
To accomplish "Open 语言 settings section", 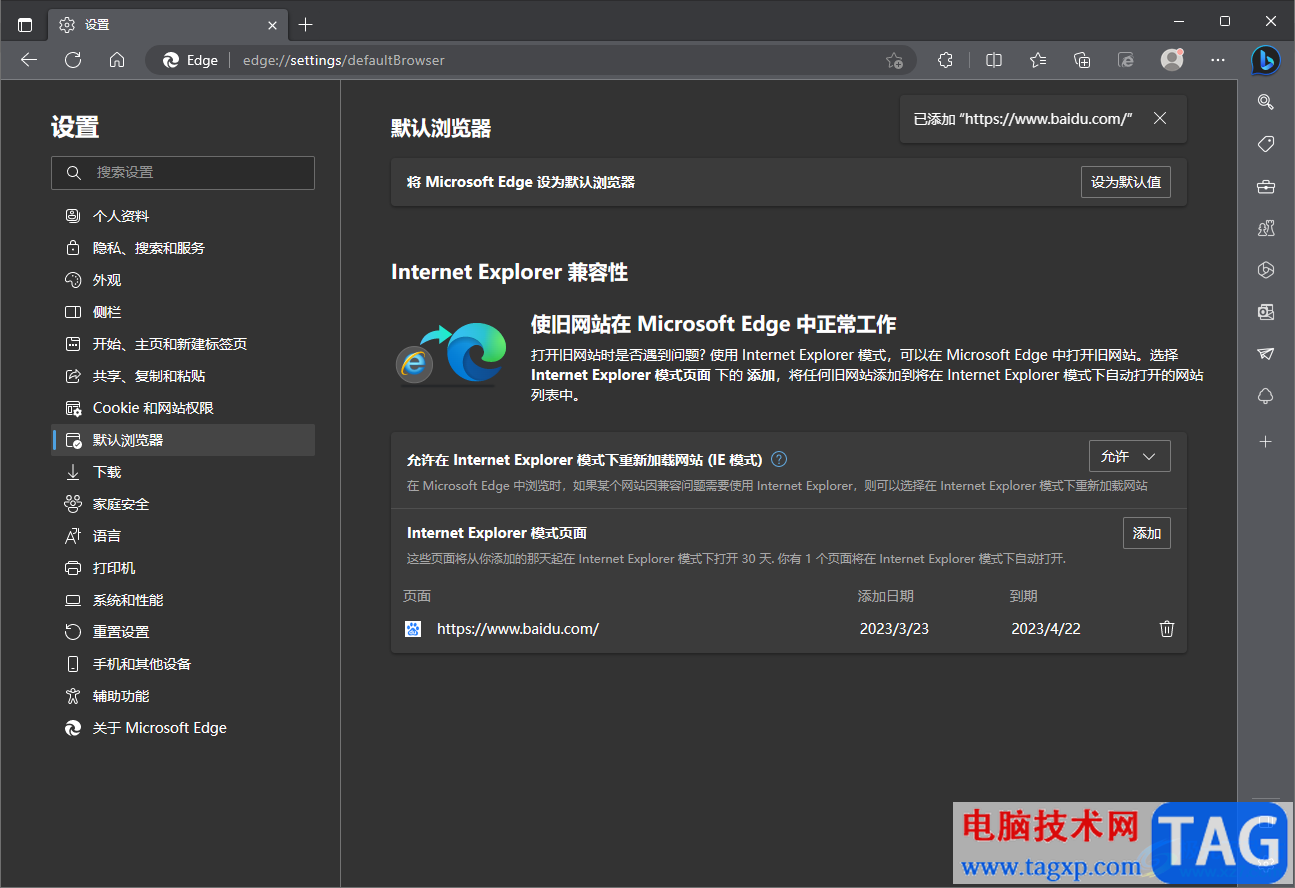I will 183,536.
